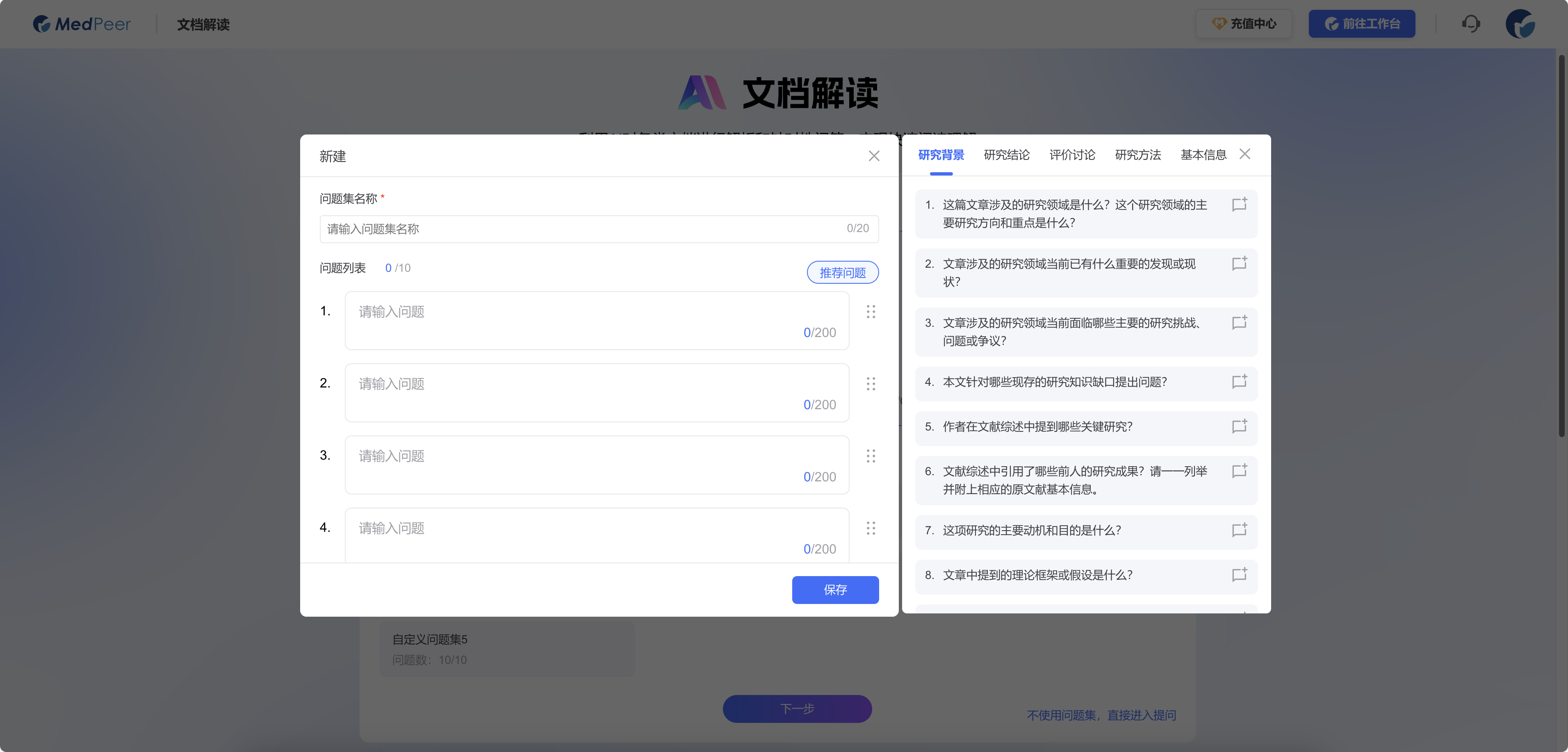Close the 新建 dialog
The width and height of the screenshot is (1568, 752).
[x=874, y=156]
